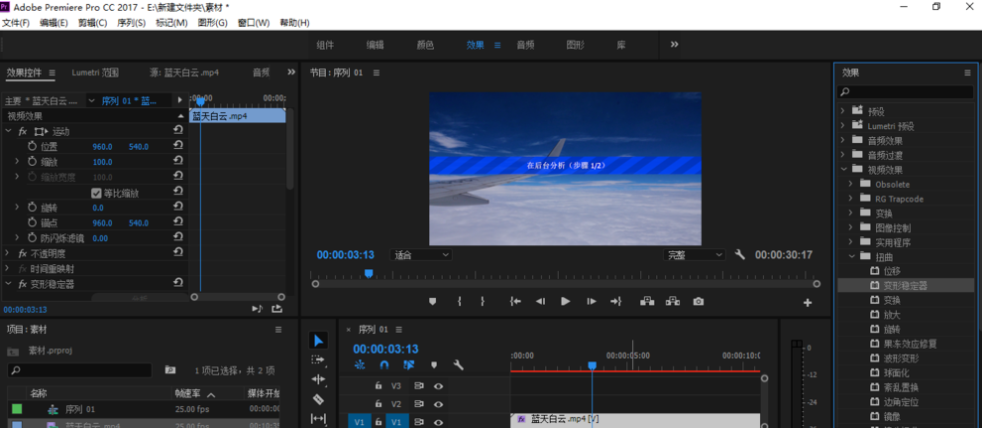
Task: Hide track V3 using its eye icon
Action: (x=438, y=385)
